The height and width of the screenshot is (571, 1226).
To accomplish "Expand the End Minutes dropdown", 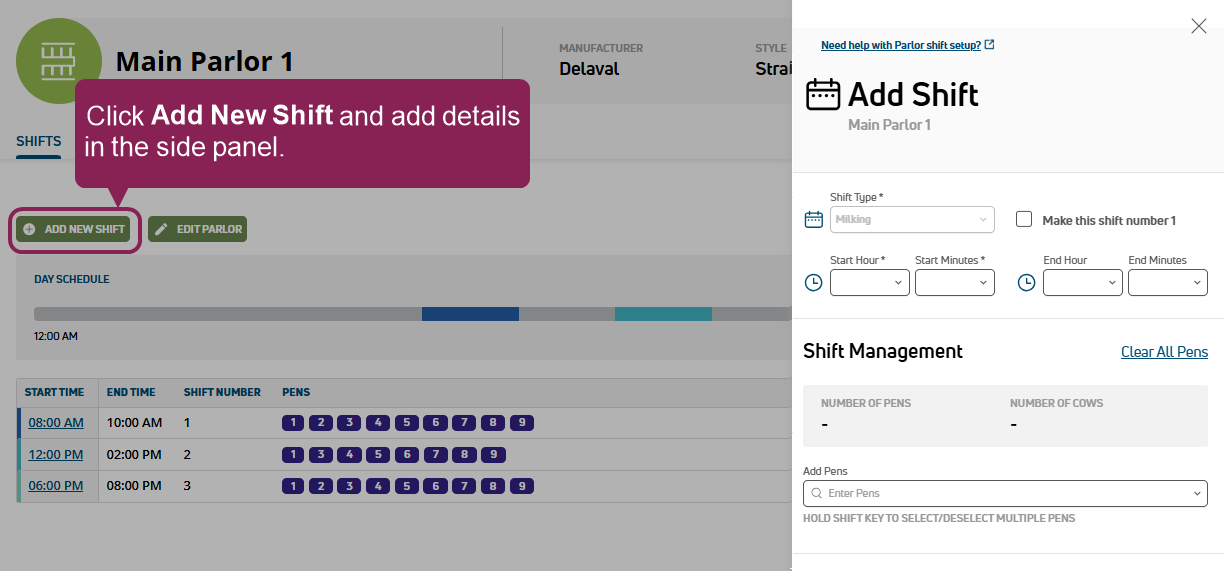I will click(x=1167, y=283).
